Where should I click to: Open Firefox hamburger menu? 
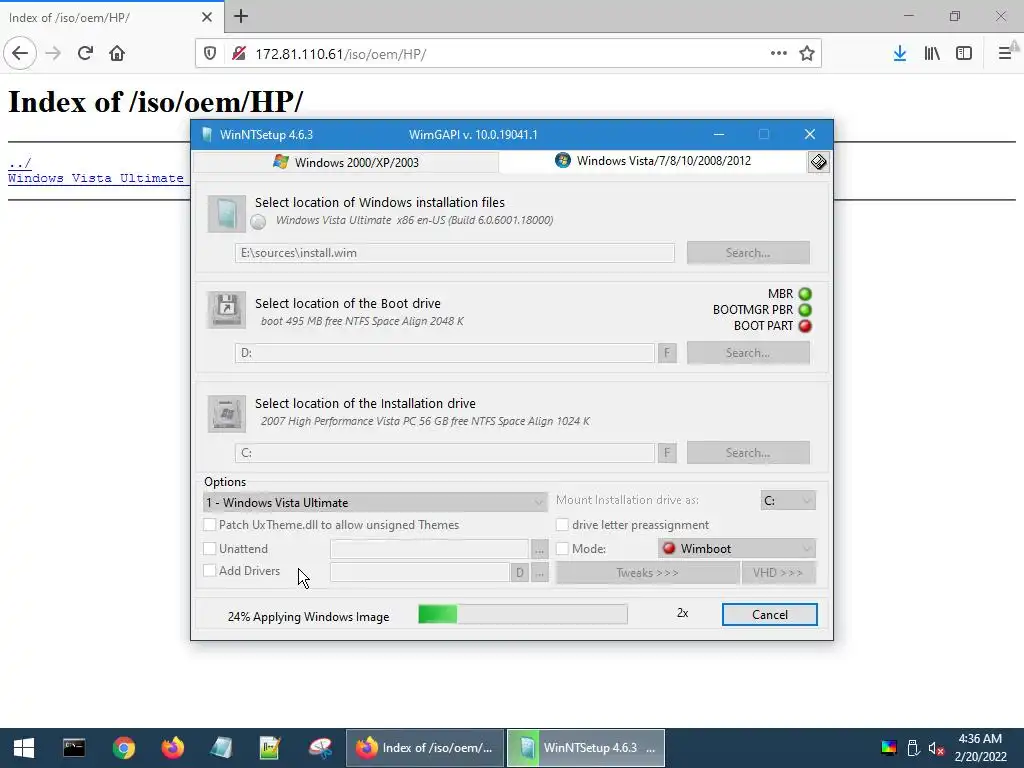[1006, 54]
